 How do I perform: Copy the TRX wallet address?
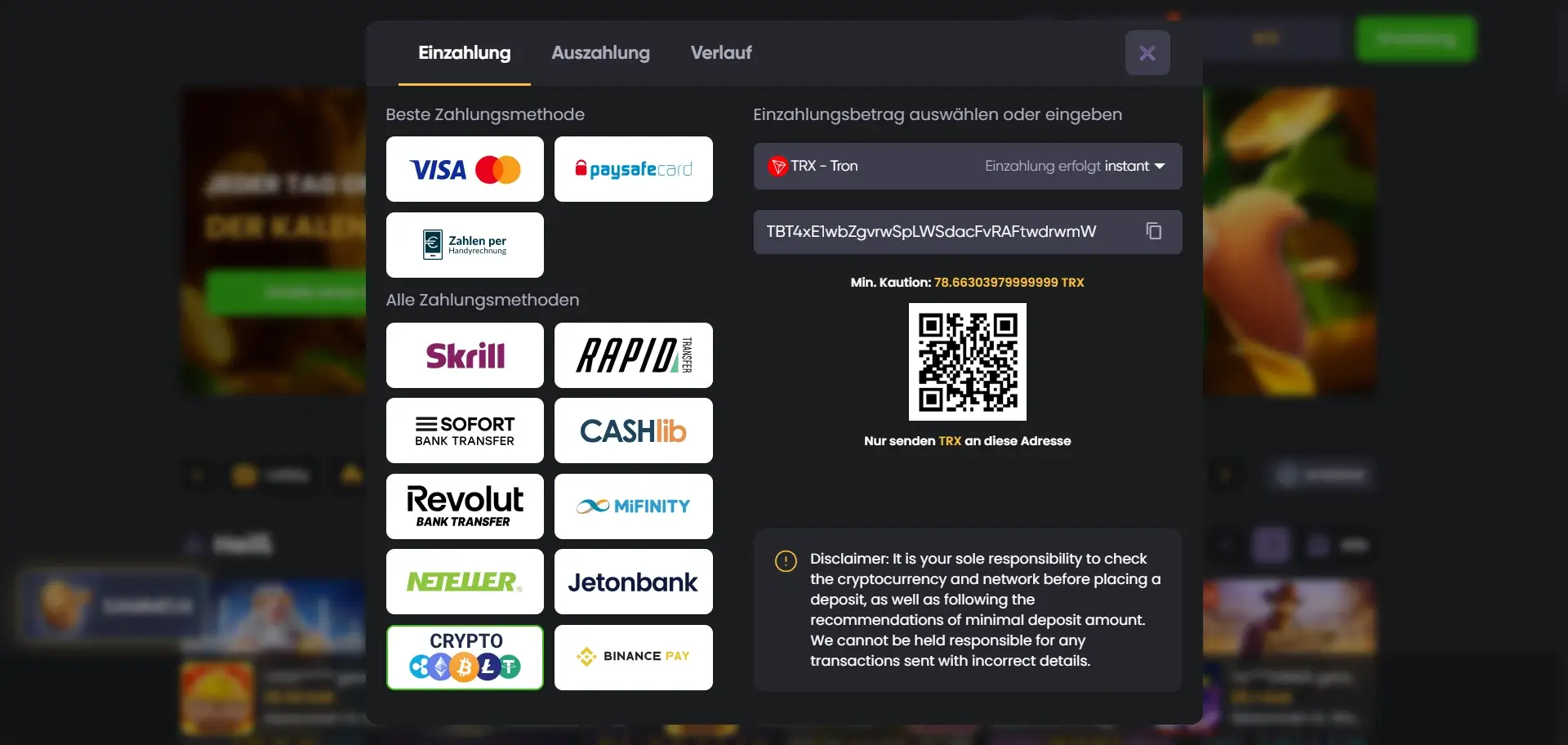pyautogui.click(x=1153, y=231)
